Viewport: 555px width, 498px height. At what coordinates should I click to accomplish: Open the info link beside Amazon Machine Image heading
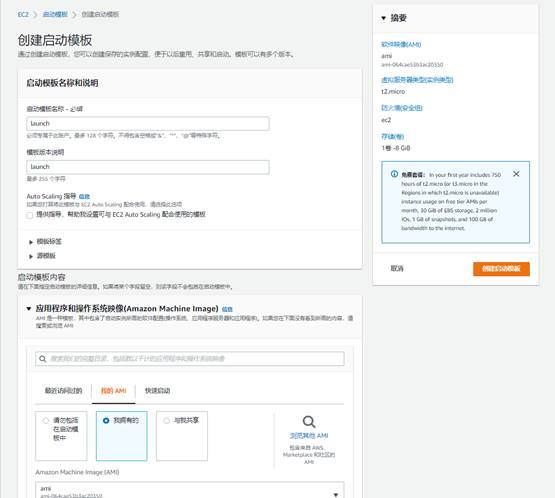coord(227,309)
